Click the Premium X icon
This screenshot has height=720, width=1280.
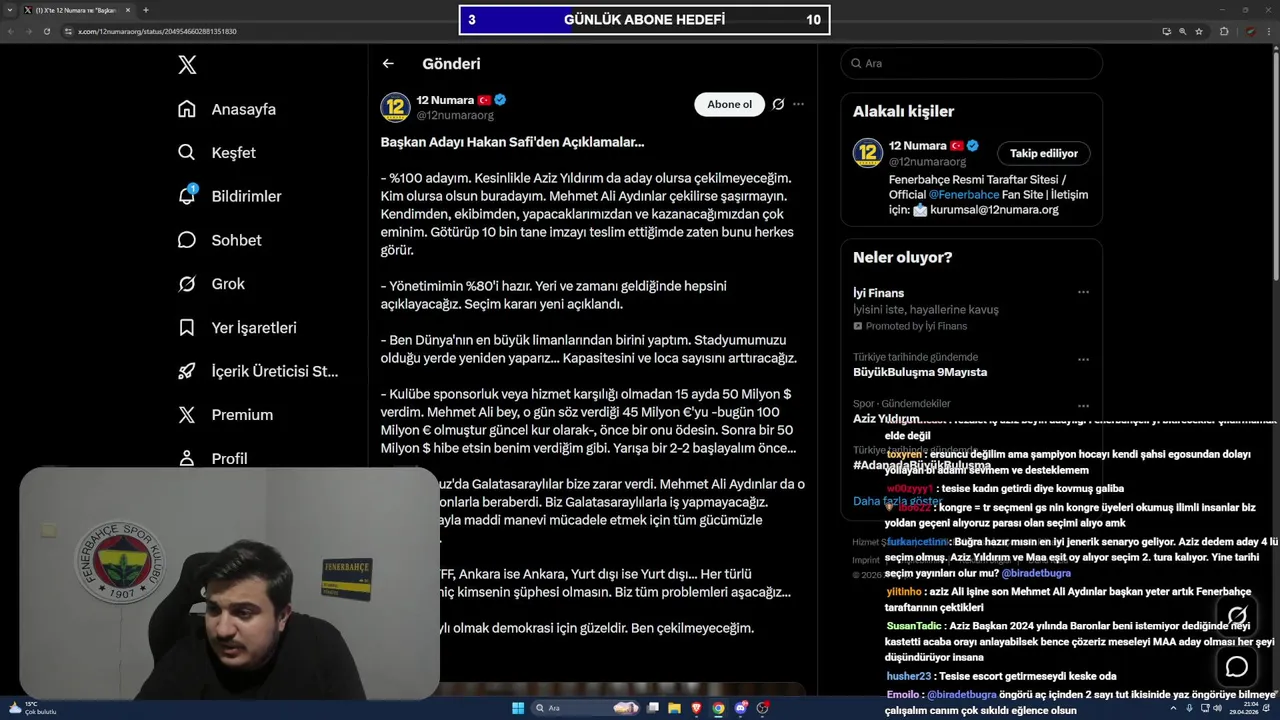pos(187,414)
